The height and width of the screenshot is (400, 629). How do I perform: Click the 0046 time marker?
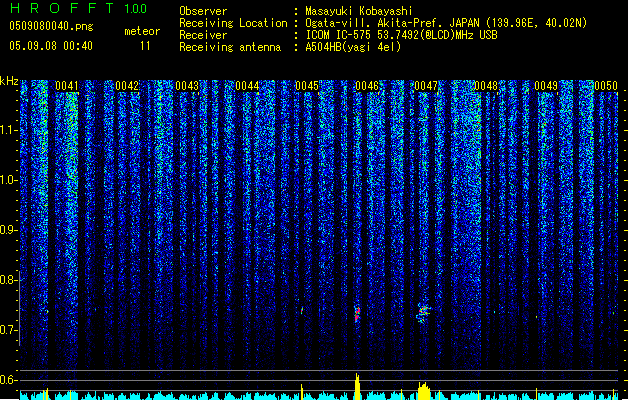(367, 86)
